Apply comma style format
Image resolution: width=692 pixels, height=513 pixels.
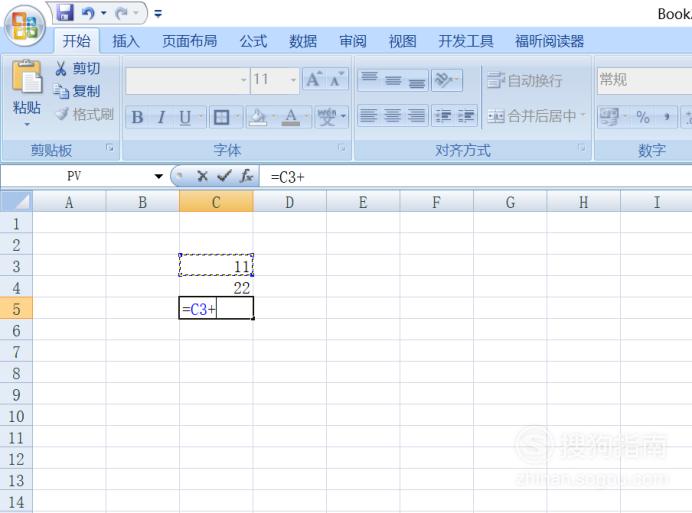[666, 117]
